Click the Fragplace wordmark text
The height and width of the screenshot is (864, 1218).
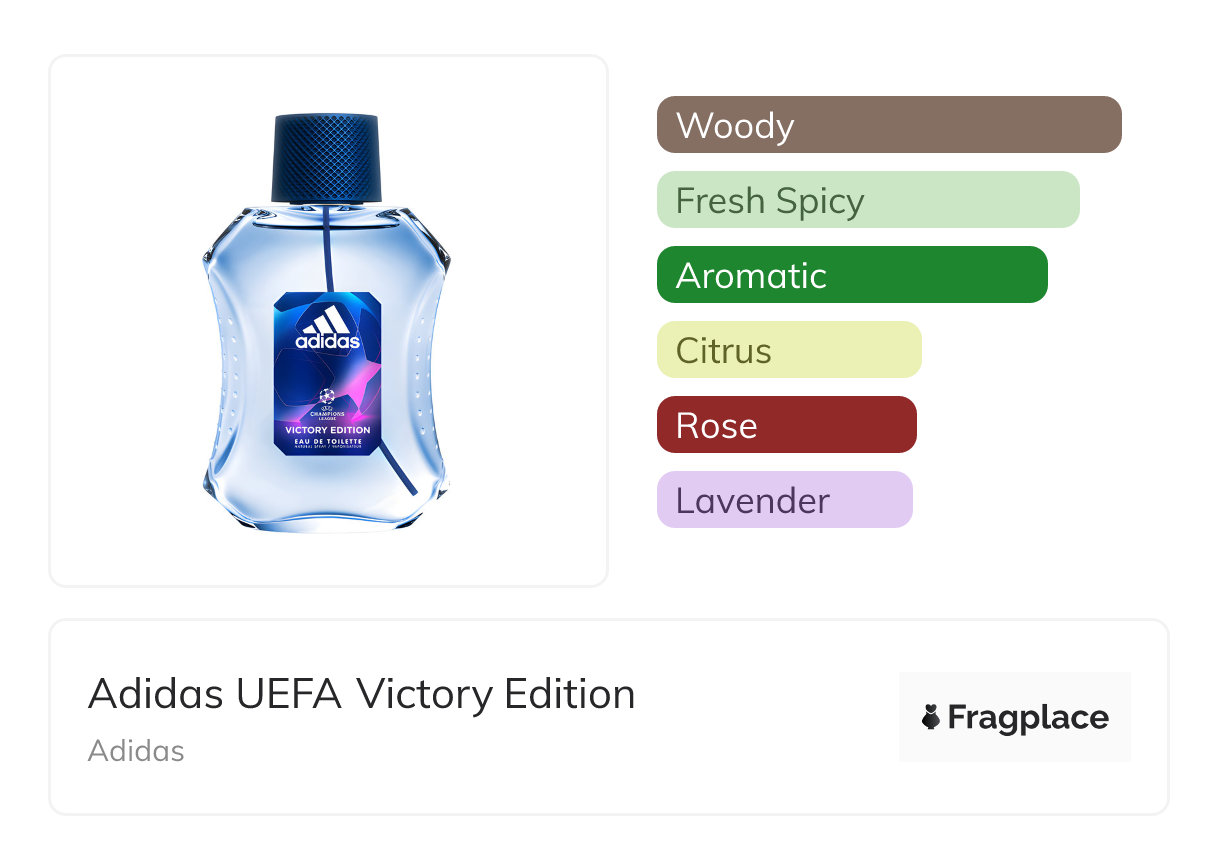1028,718
